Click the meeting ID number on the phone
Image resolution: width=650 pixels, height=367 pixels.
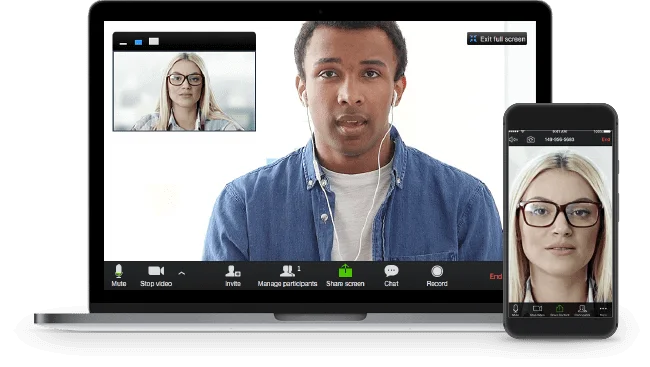559,140
